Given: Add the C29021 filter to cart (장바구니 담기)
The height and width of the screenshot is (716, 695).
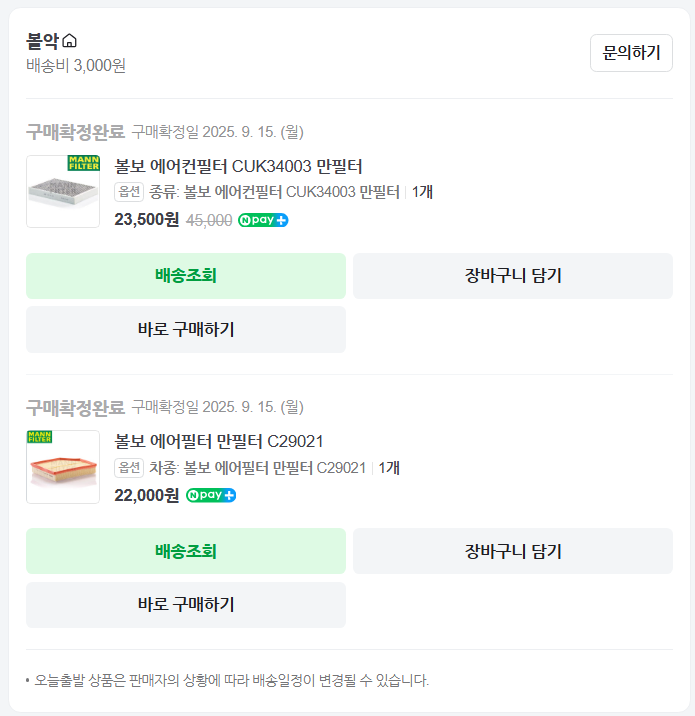Looking at the screenshot, I should [x=513, y=551].
